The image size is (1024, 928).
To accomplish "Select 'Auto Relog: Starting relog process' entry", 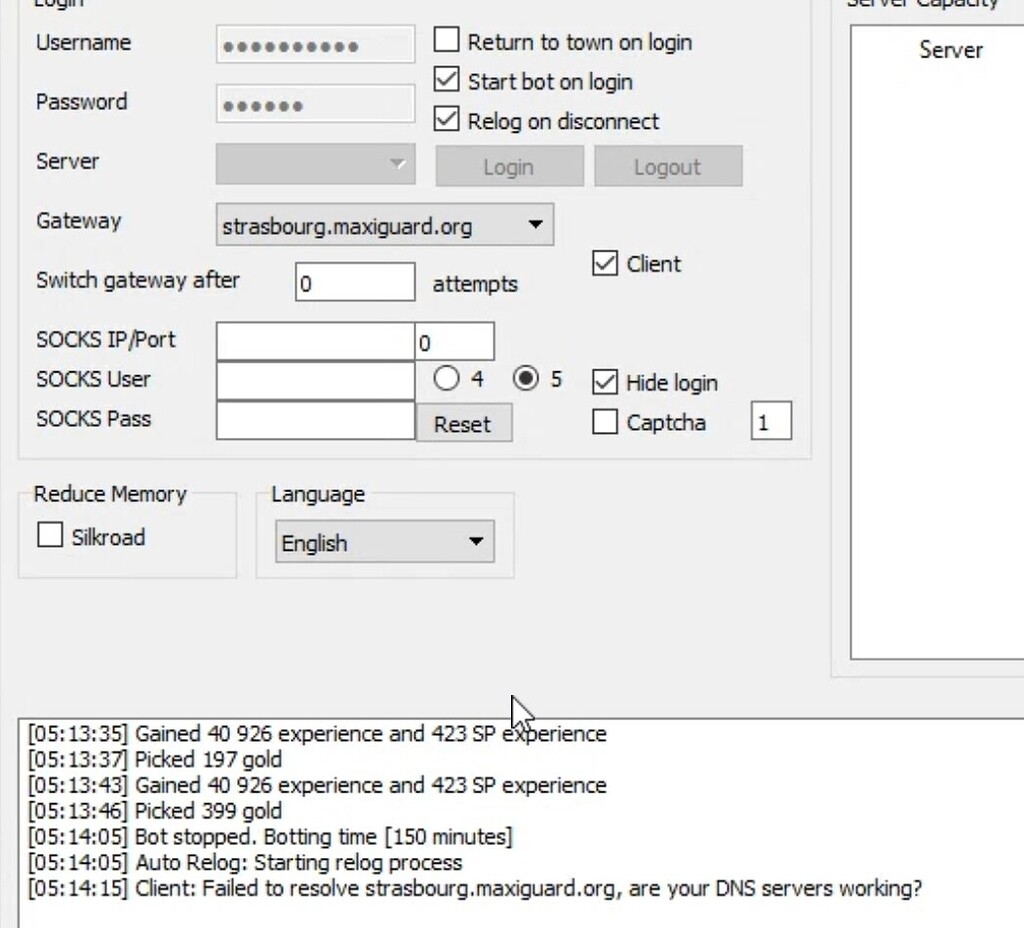I will coord(245,862).
